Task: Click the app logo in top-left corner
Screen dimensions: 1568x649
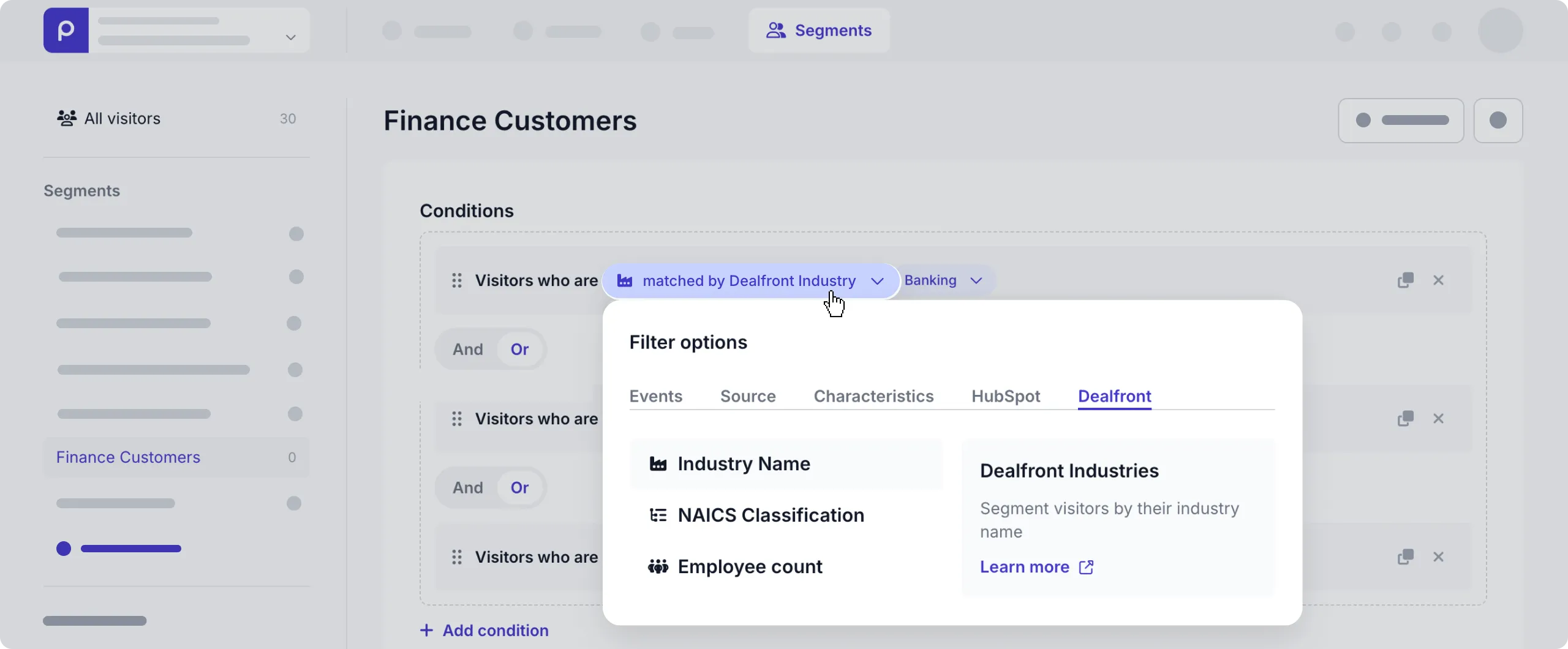Action: pyautogui.click(x=66, y=30)
